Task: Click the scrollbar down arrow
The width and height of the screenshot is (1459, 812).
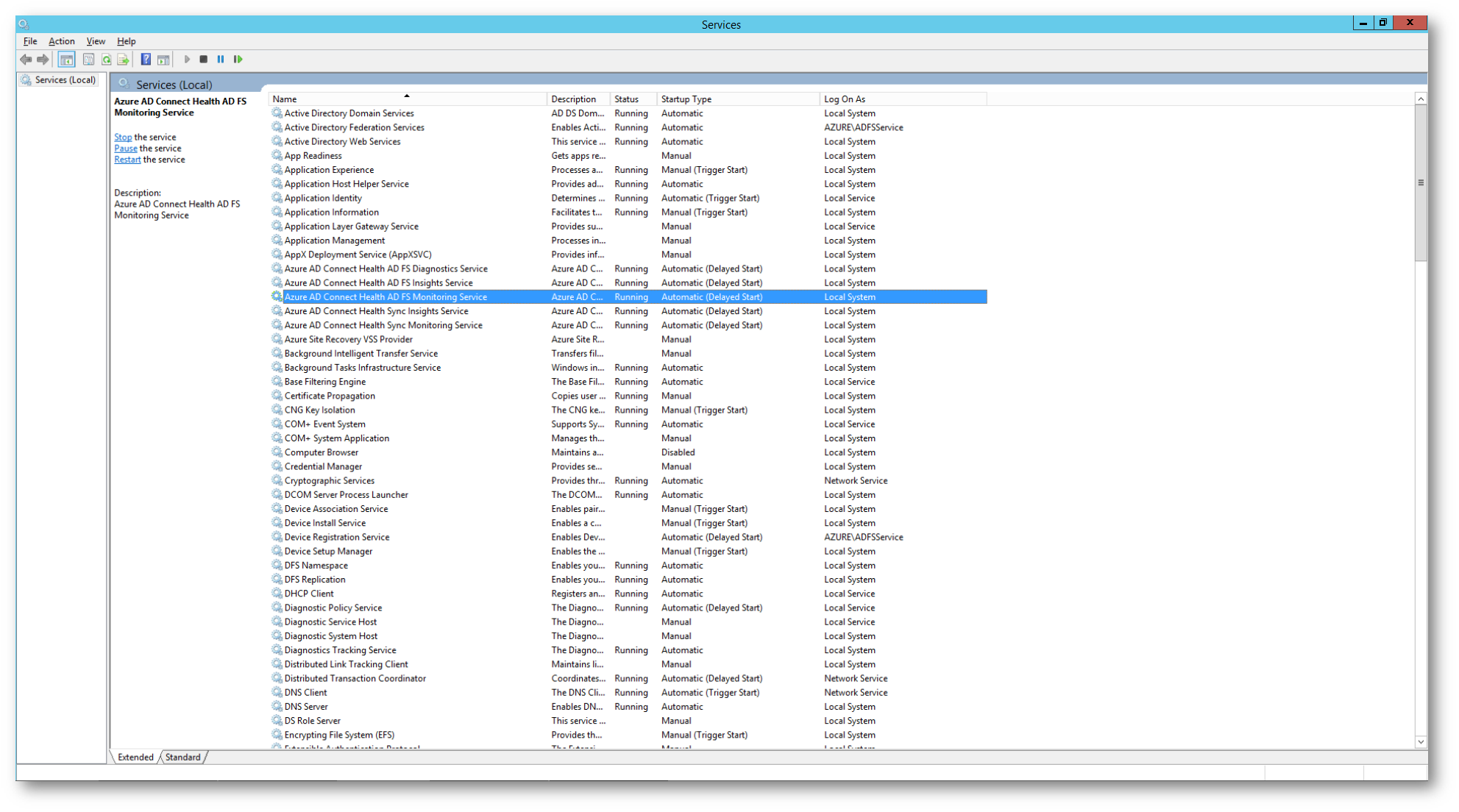Action: coord(1421,742)
